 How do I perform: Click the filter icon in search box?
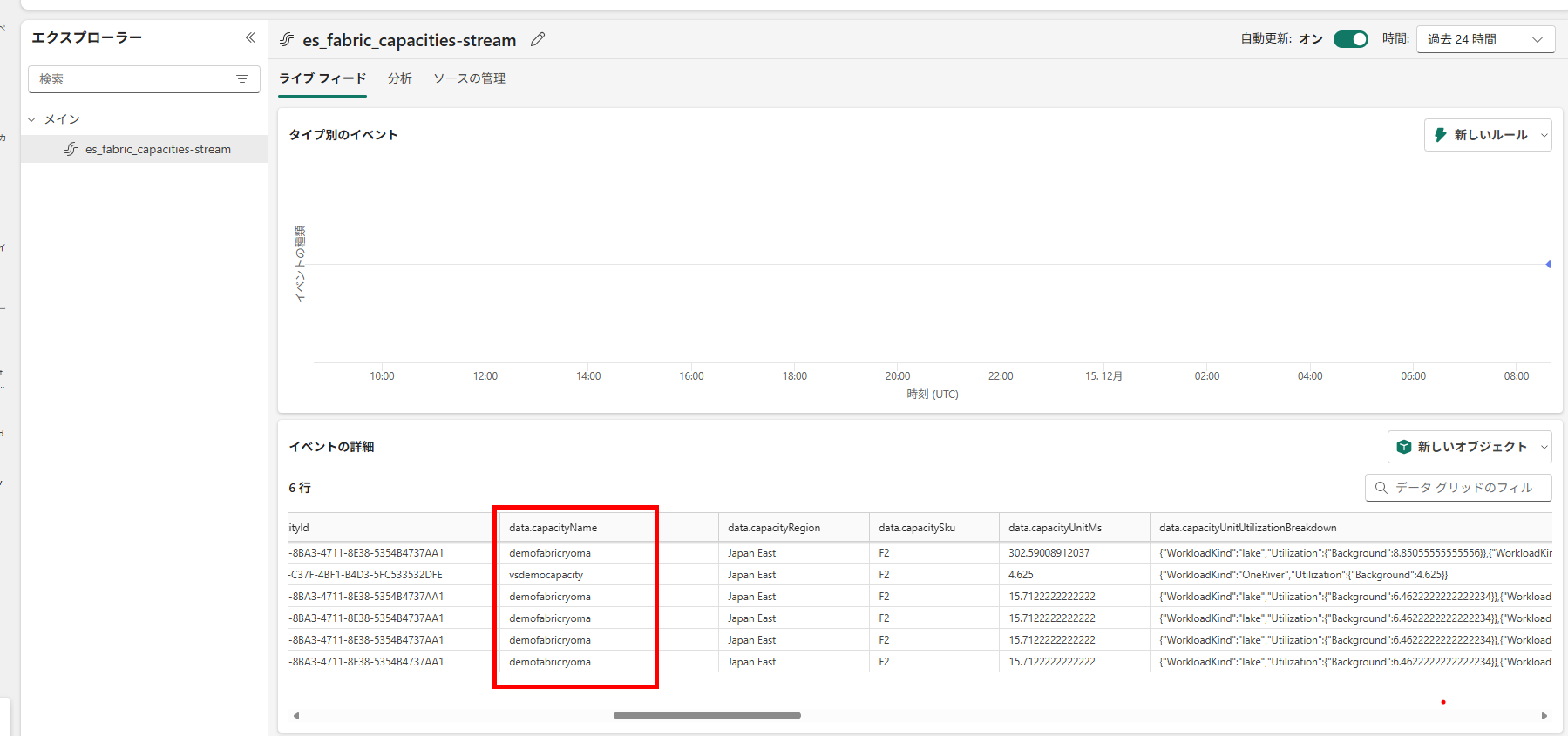coord(242,79)
